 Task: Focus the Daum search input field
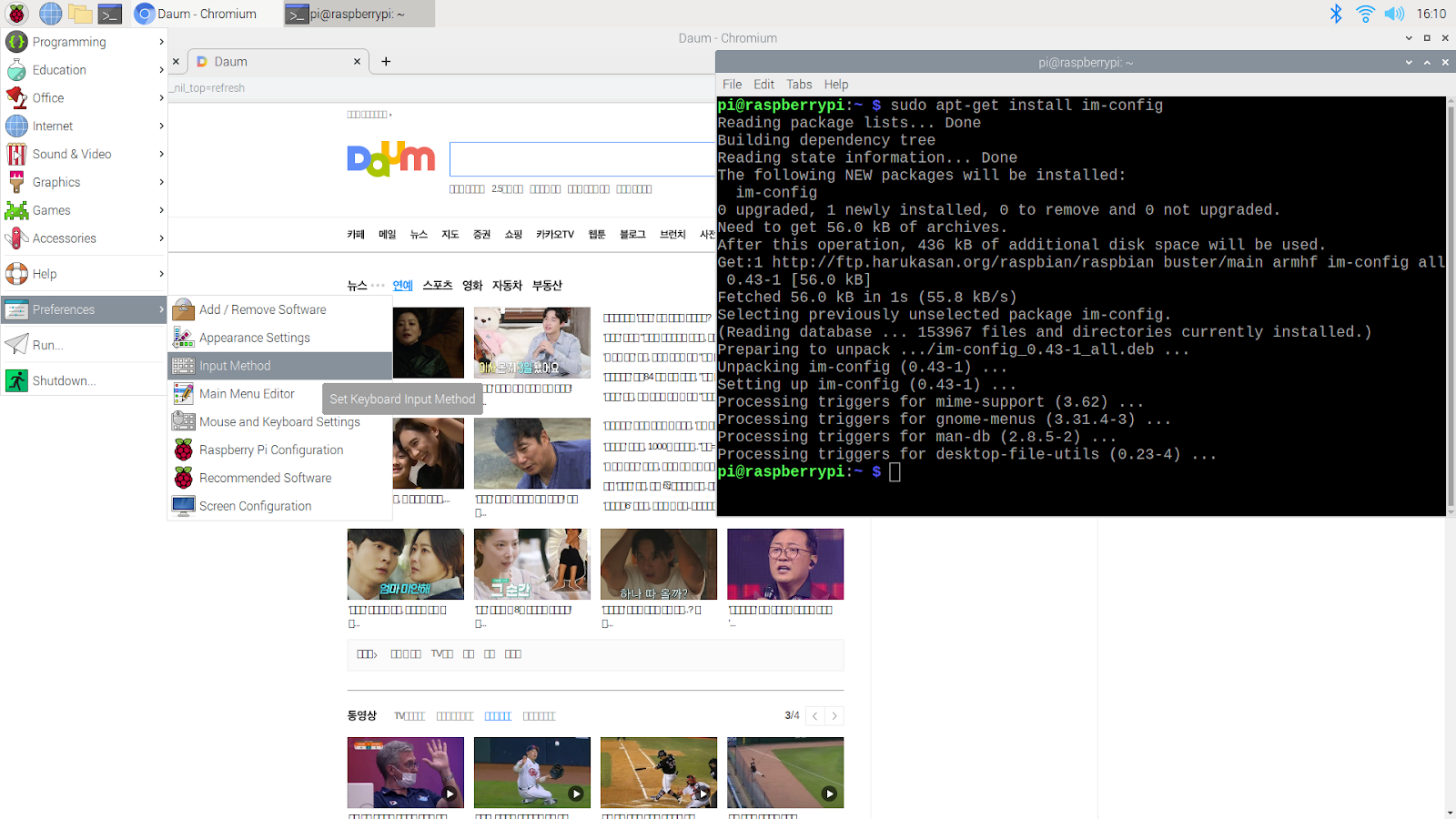pos(582,159)
